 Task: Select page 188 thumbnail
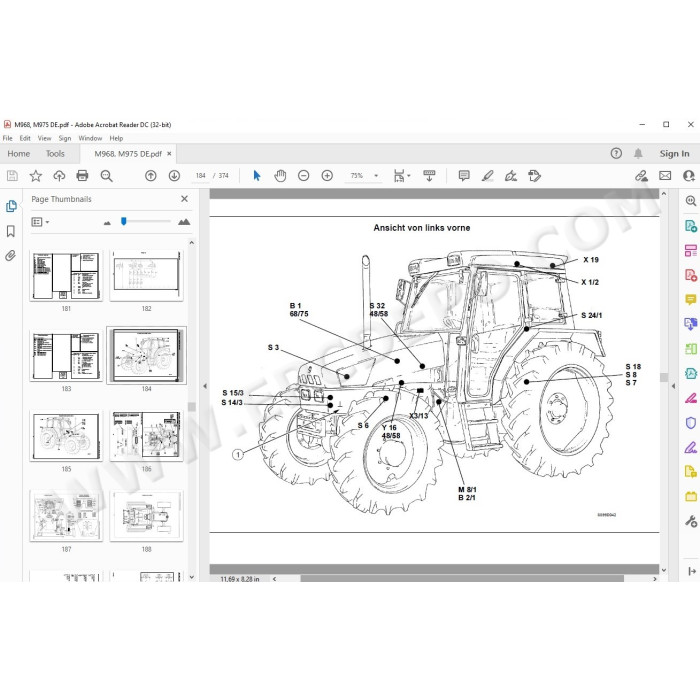coord(146,516)
